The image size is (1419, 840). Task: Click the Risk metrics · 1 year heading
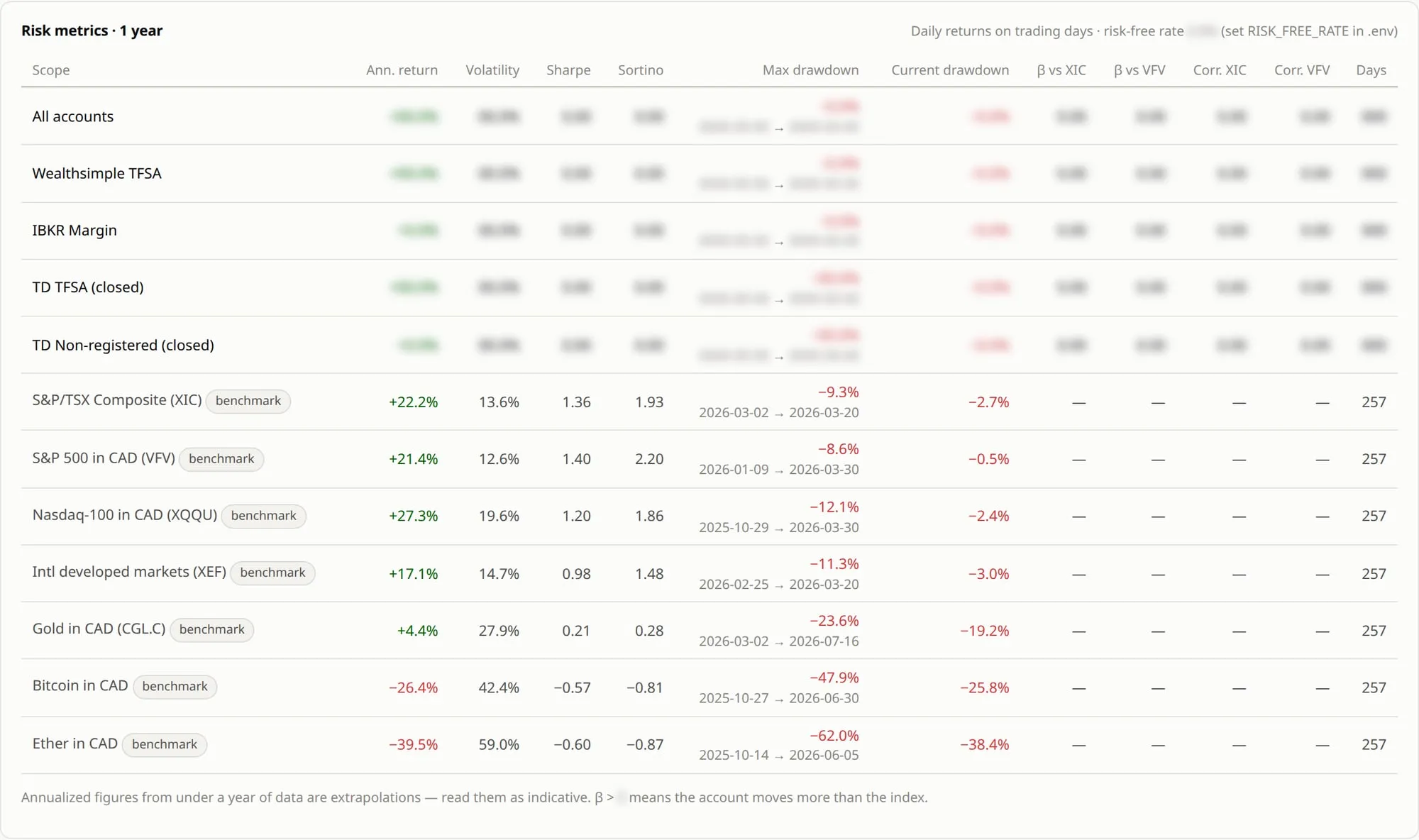click(x=92, y=31)
